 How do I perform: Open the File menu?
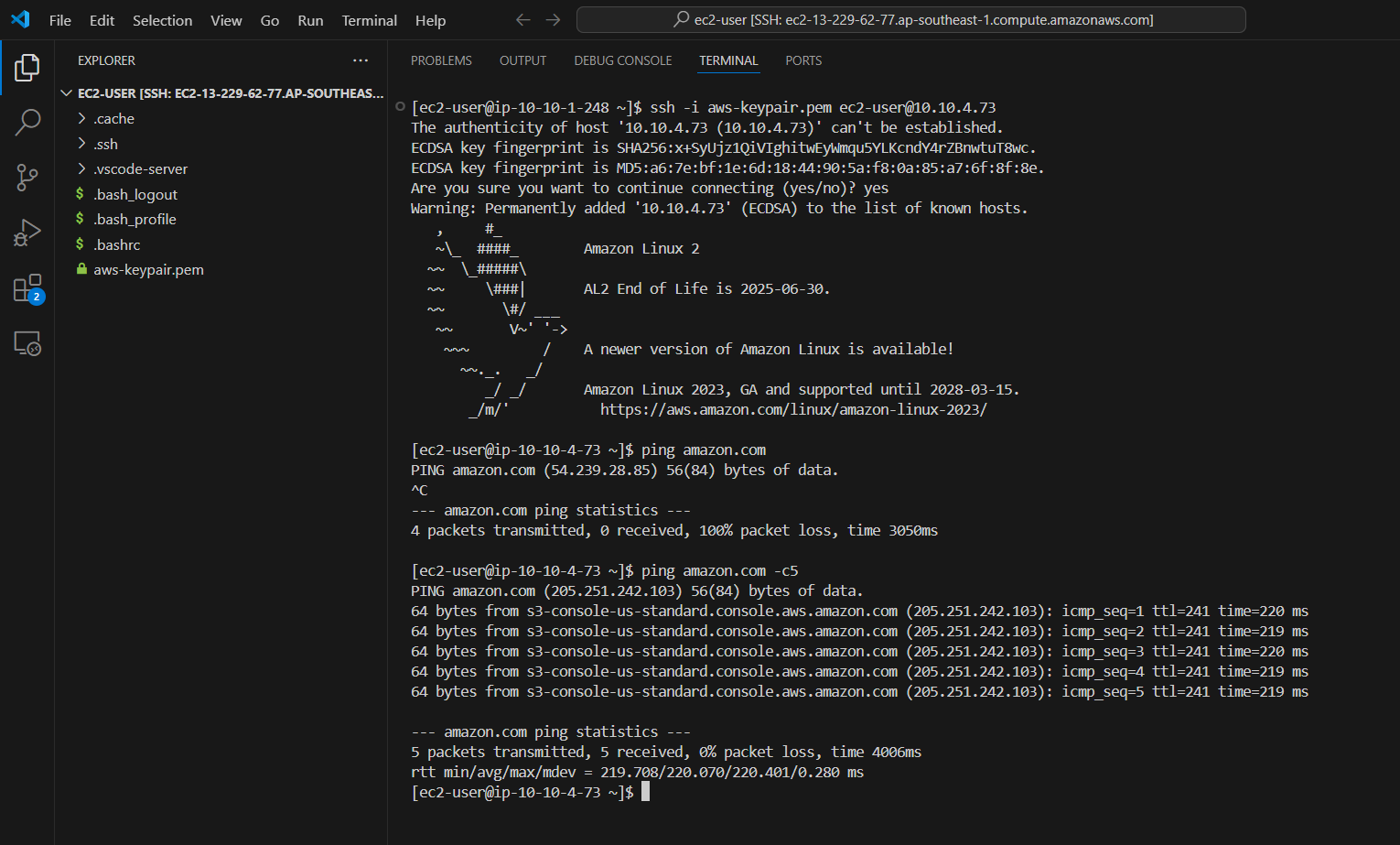60,20
